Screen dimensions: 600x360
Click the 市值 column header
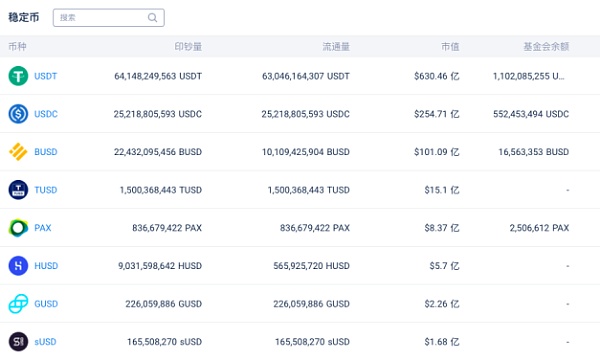450,47
